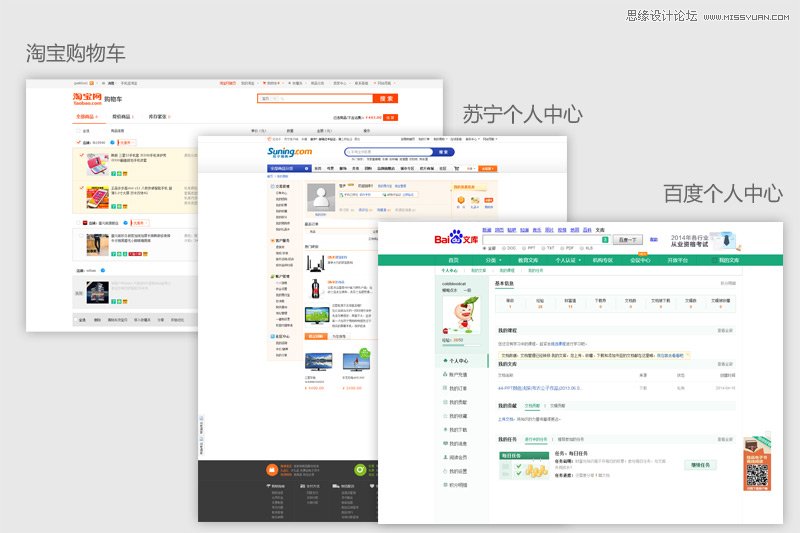This screenshot has height=533, width=800.
Task: Click the Suning.com logo
Action: tap(289, 152)
